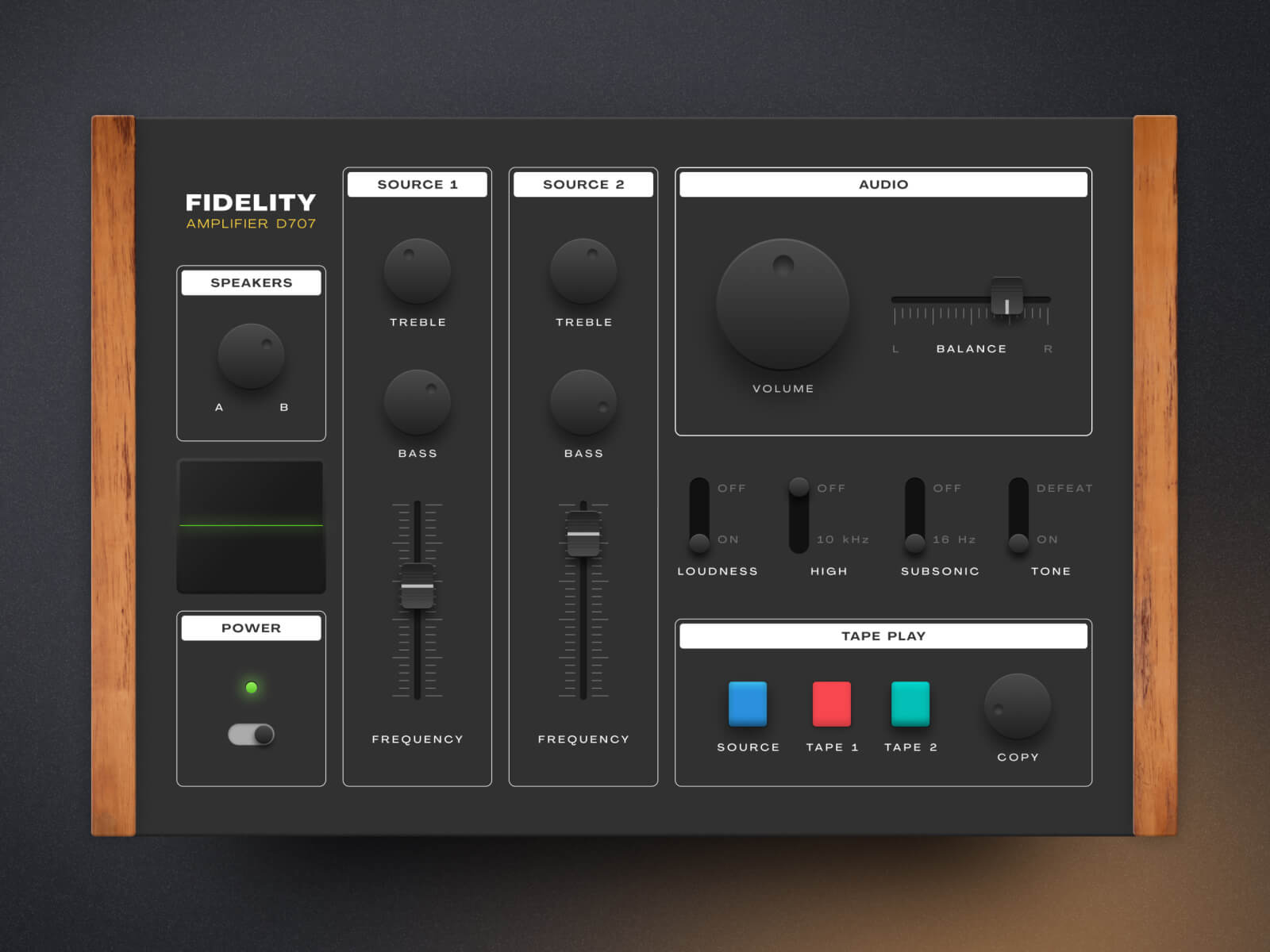Toggle the Loudness switch
Viewport: 1270px width, 952px height.
point(699,516)
